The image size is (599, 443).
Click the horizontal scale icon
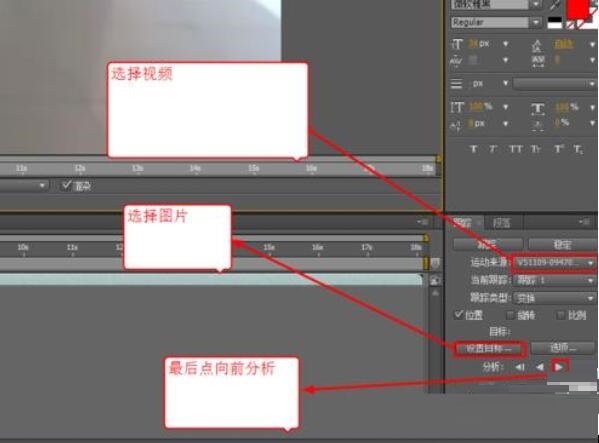click(x=538, y=108)
